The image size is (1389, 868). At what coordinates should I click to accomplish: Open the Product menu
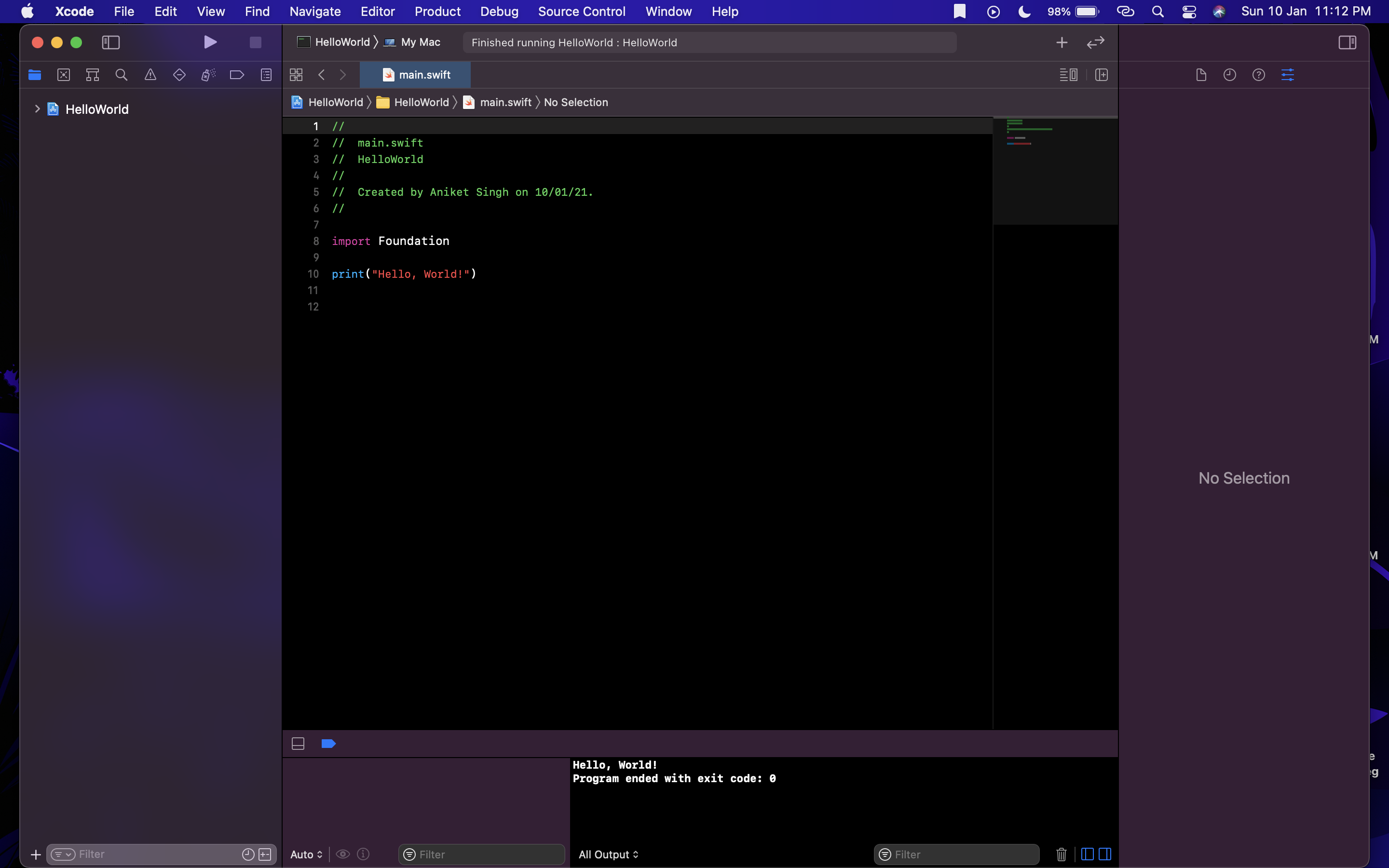point(437,12)
